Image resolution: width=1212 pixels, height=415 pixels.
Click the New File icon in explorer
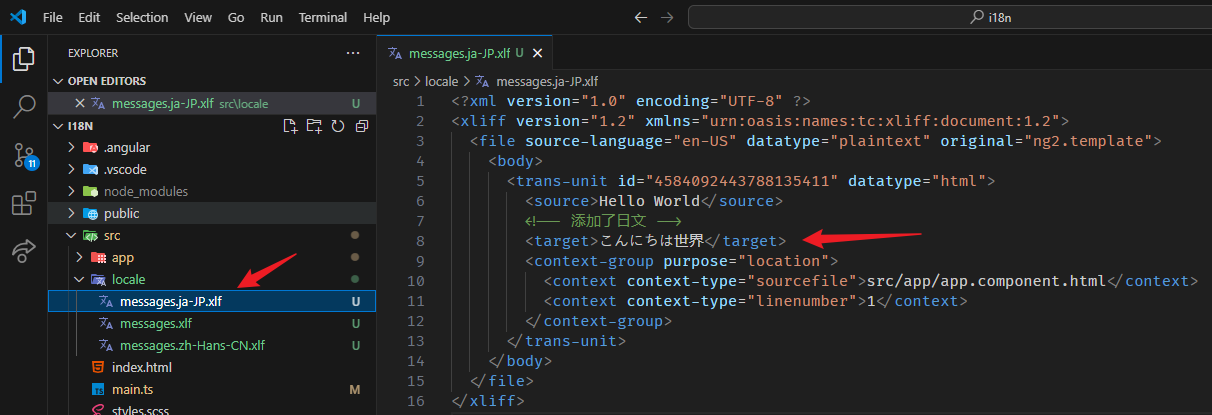pyautogui.click(x=290, y=126)
